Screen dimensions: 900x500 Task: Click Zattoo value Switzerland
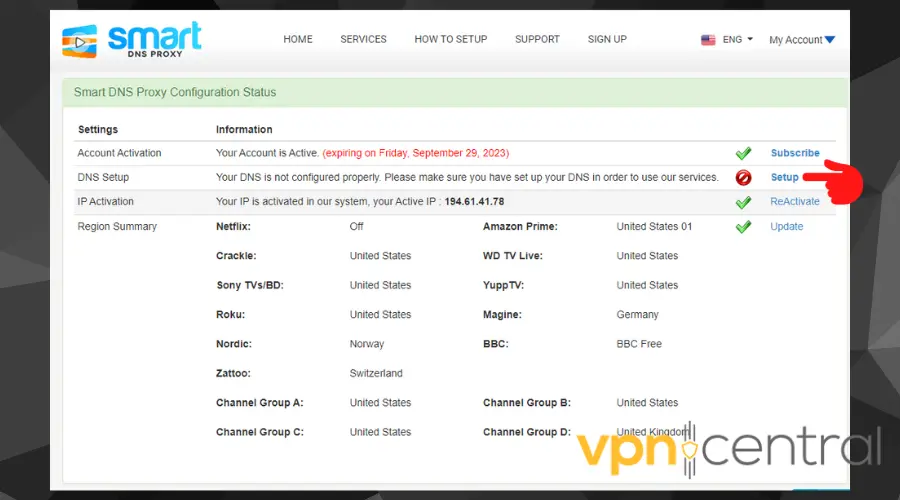(x=376, y=373)
